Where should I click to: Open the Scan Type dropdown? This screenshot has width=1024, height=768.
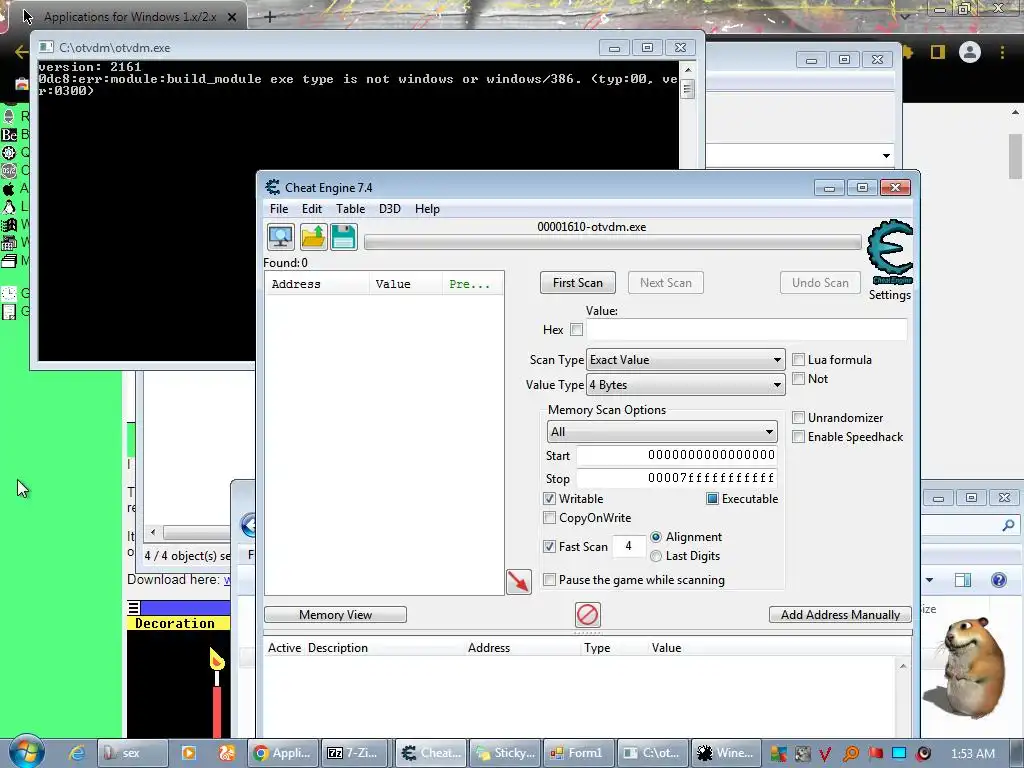(x=686, y=360)
